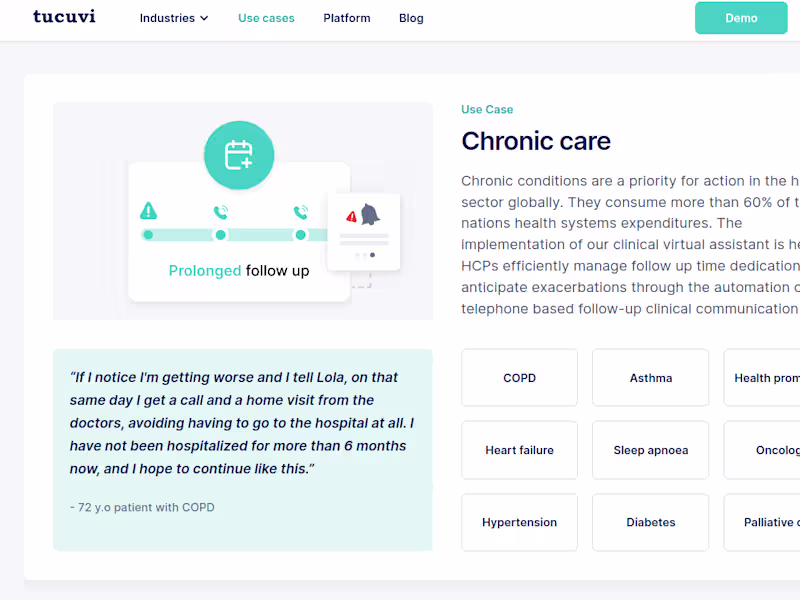This screenshot has height=600, width=800.
Task: Select the COPD condition card
Action: point(519,377)
